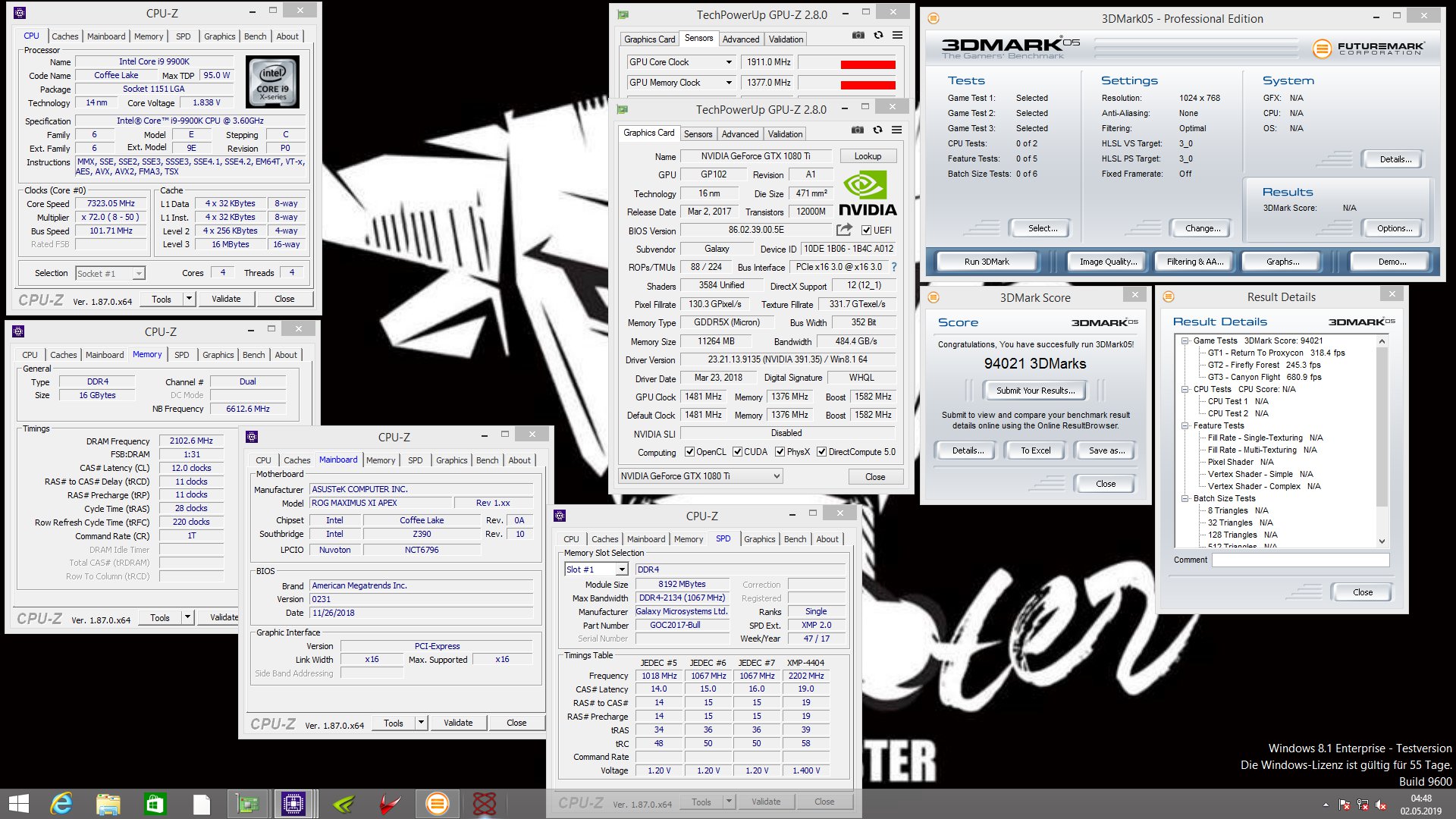Click the Filtering & AA... button
Image resolution: width=1456 pixels, height=819 pixels.
(1195, 262)
